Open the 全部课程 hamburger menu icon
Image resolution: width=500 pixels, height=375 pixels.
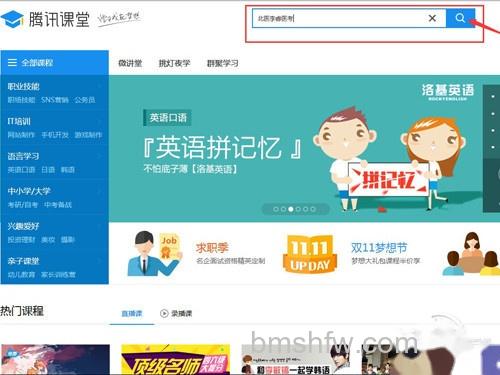[x=12, y=63]
